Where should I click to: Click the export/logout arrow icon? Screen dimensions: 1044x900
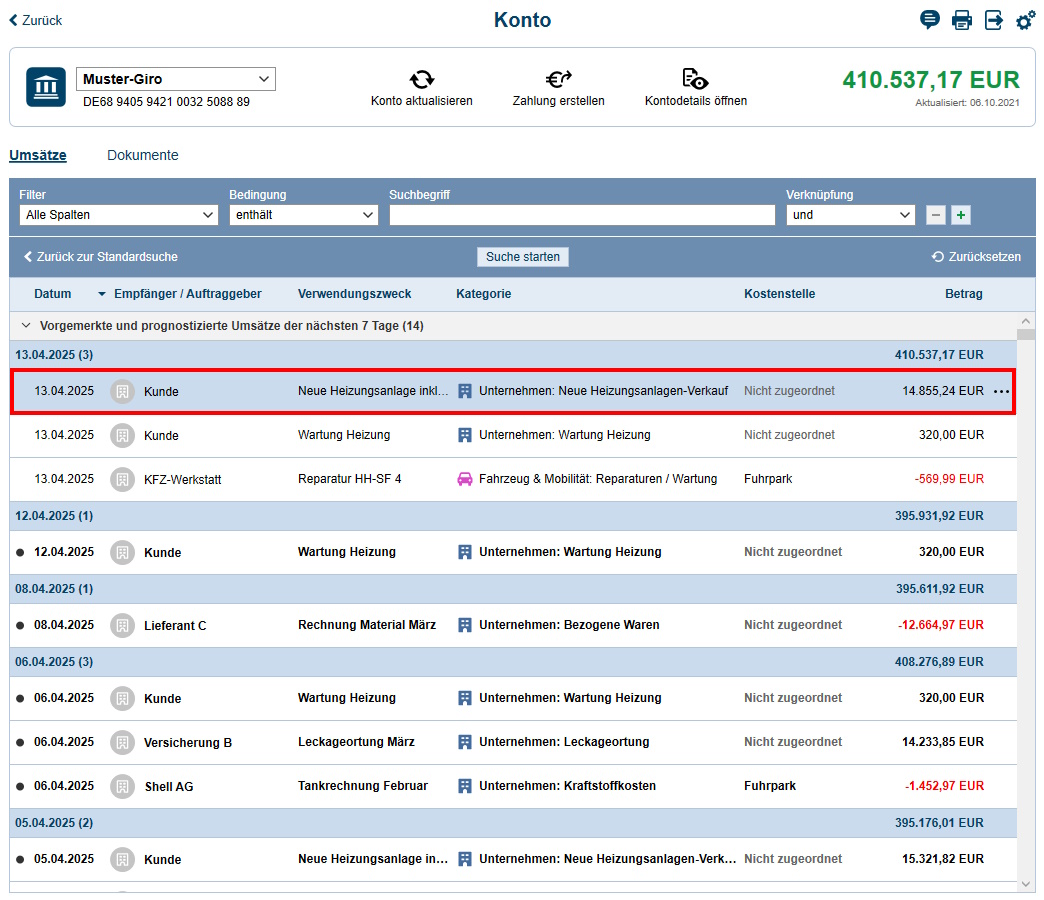tap(993, 20)
